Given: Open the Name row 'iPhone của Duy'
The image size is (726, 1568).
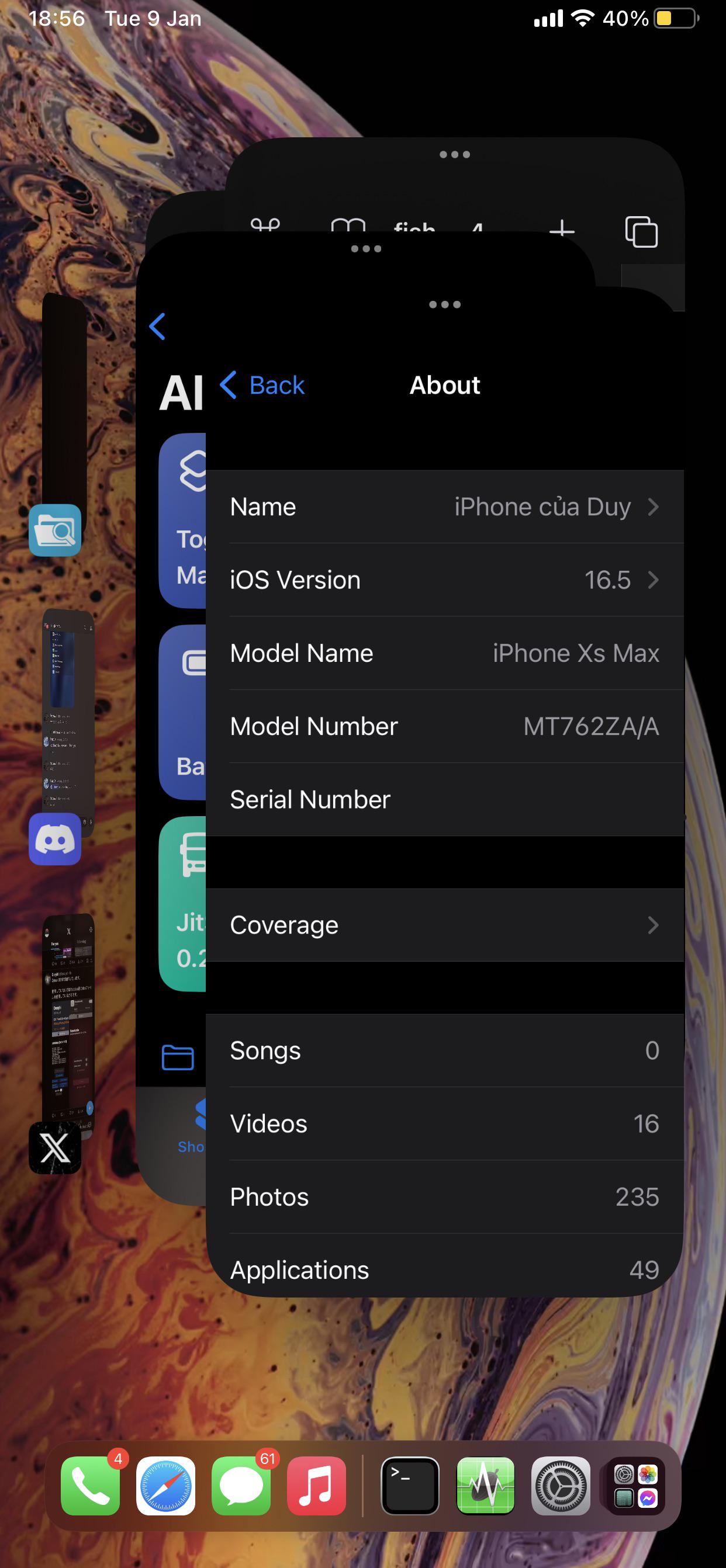Looking at the screenshot, I should click(445, 507).
